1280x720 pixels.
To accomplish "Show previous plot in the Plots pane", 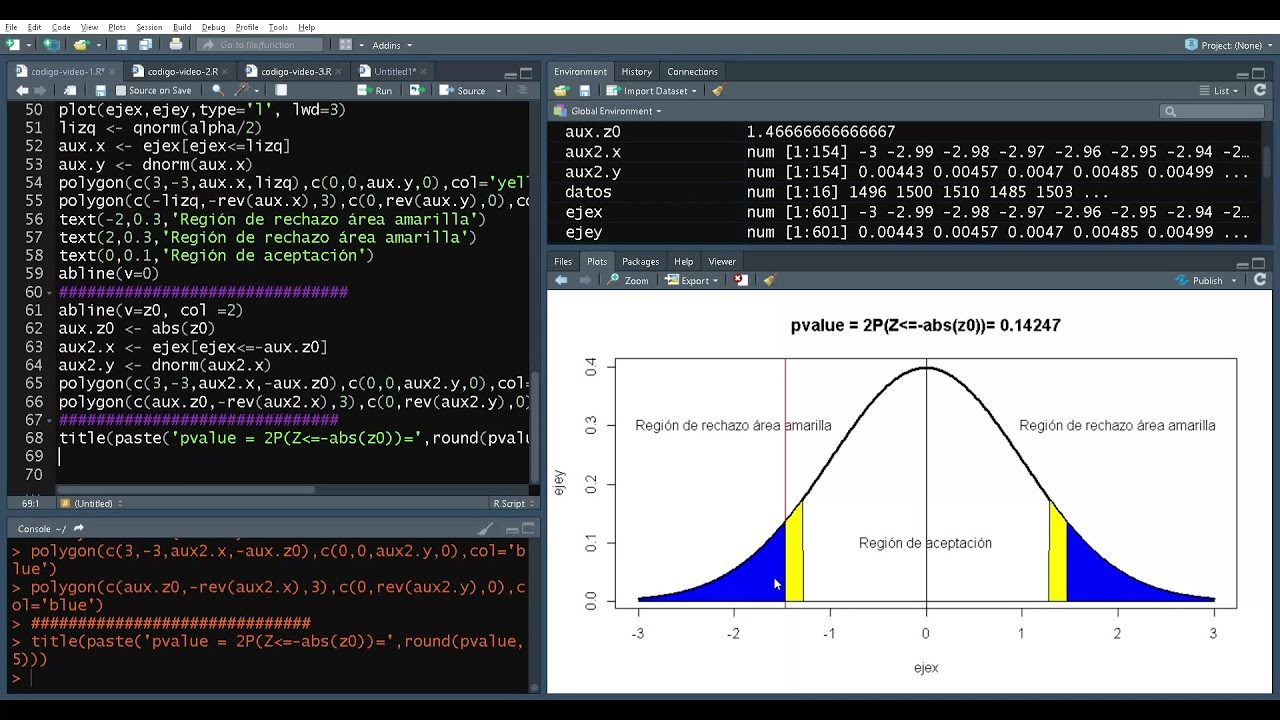I will pyautogui.click(x=562, y=281).
